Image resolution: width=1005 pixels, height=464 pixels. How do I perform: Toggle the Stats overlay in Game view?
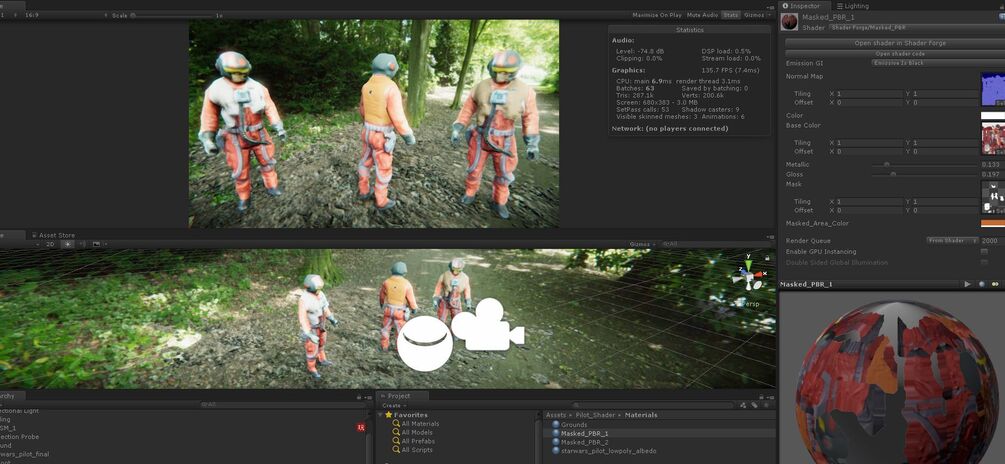pyautogui.click(x=730, y=15)
